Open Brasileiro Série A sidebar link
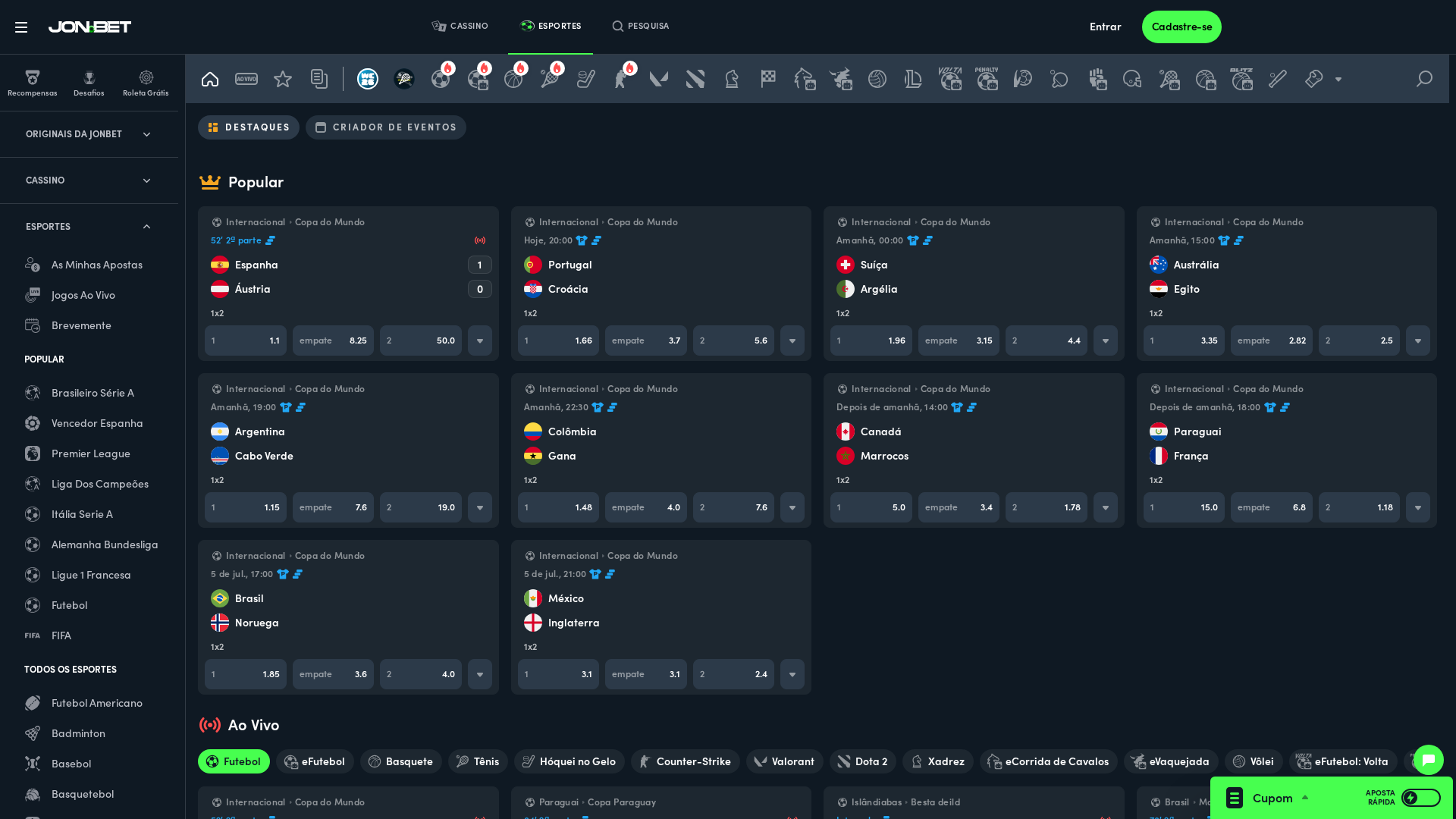This screenshot has width=1456, height=819. click(93, 393)
